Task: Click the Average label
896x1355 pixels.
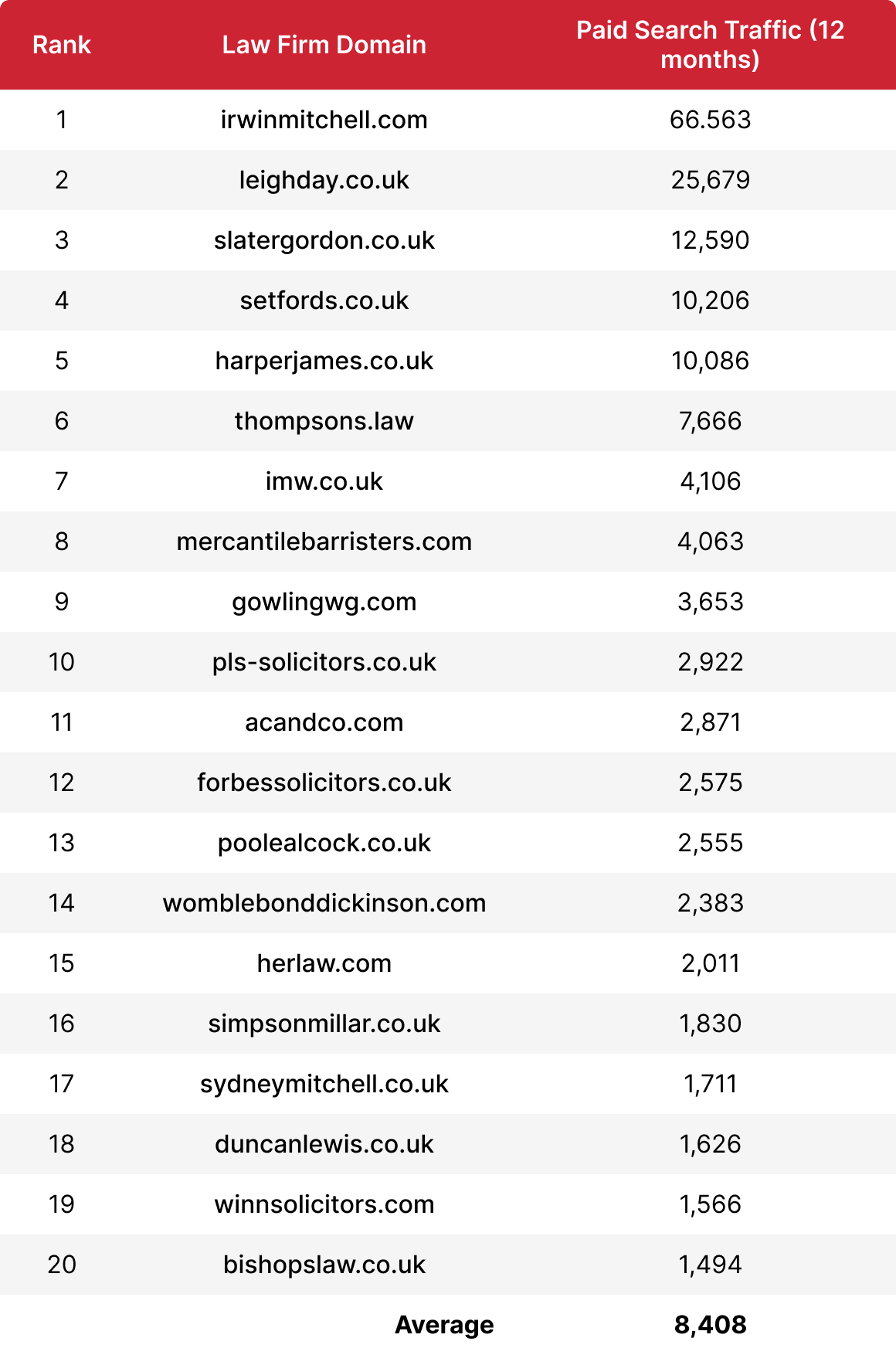Action: point(444,1325)
